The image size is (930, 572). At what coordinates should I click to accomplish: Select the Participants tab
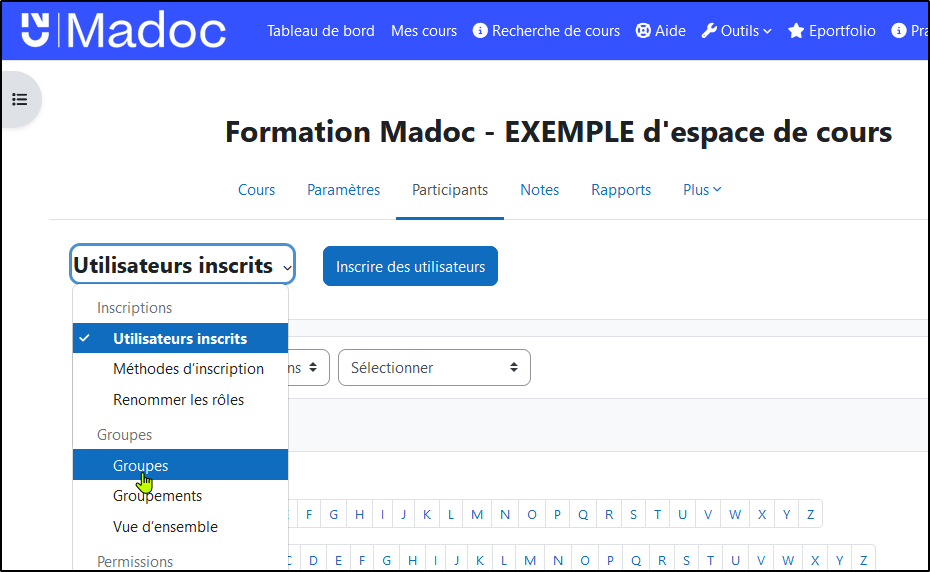[450, 190]
